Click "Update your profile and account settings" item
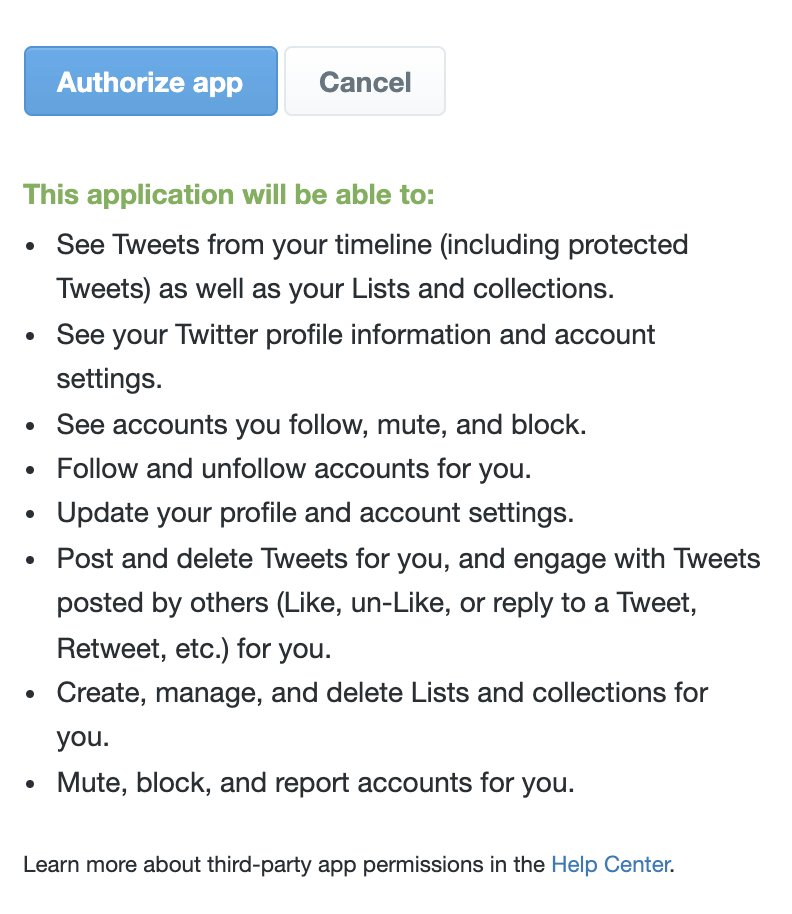792x914 pixels. click(315, 513)
